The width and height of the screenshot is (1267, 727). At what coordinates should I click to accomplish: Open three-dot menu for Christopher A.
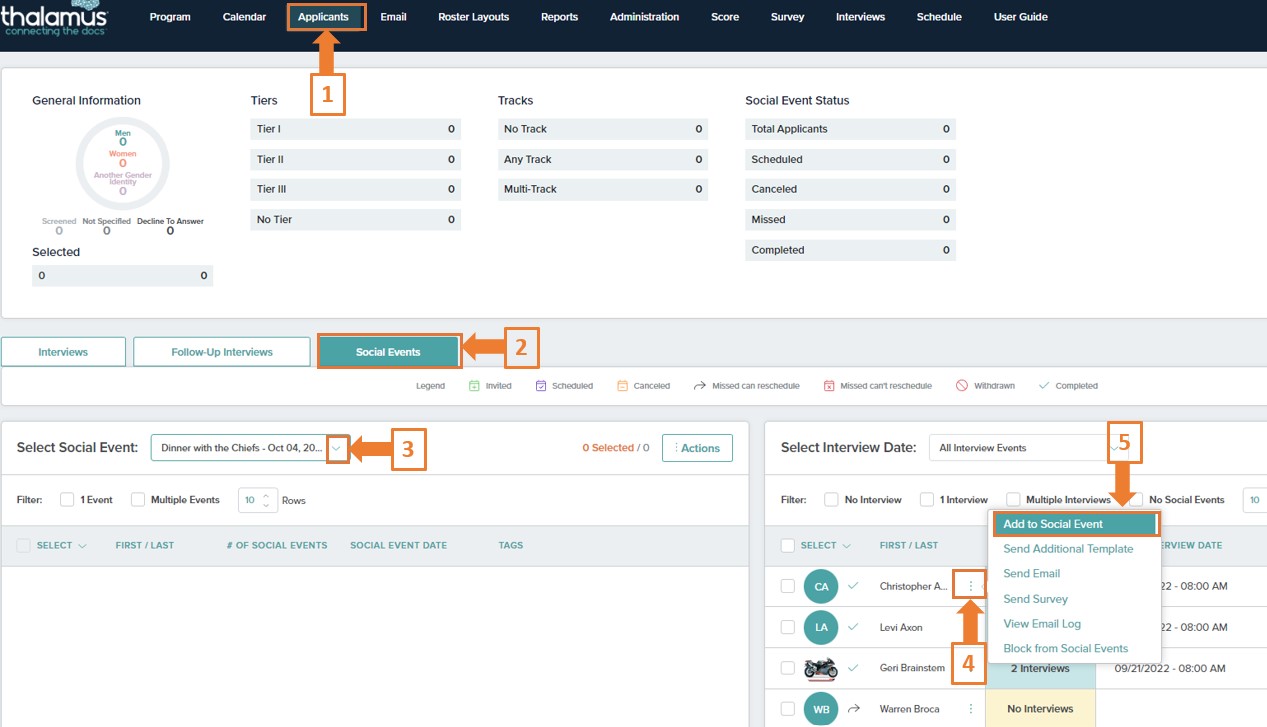coord(970,586)
